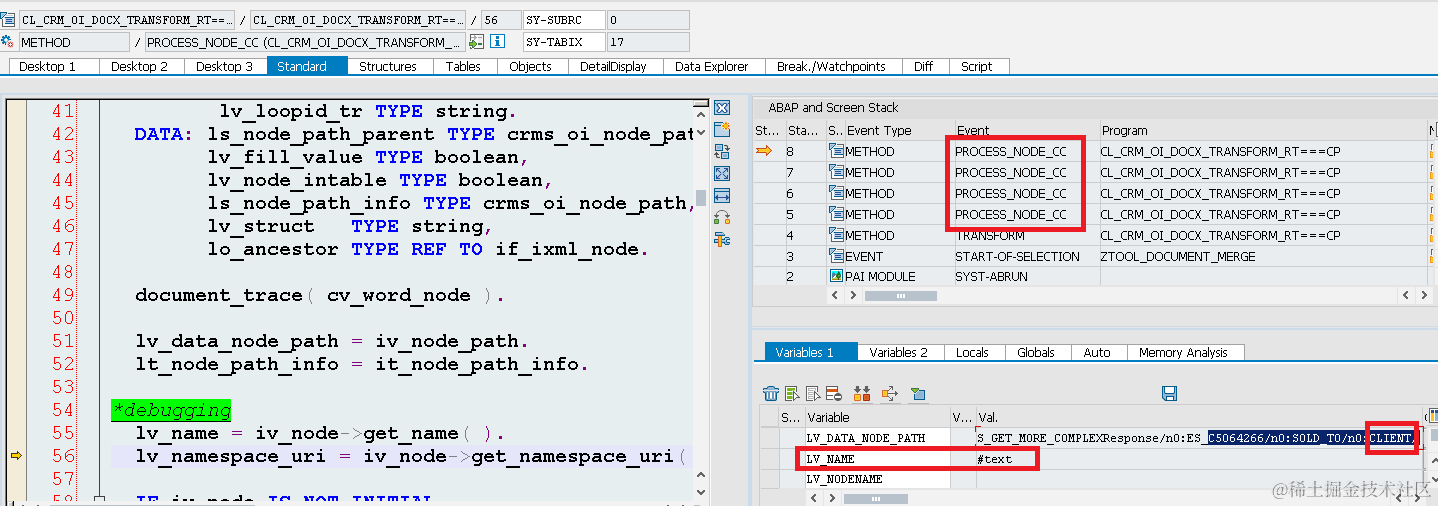
Task: Click the stack table scroll-right arrow at bottom-left
Action: pos(853,296)
